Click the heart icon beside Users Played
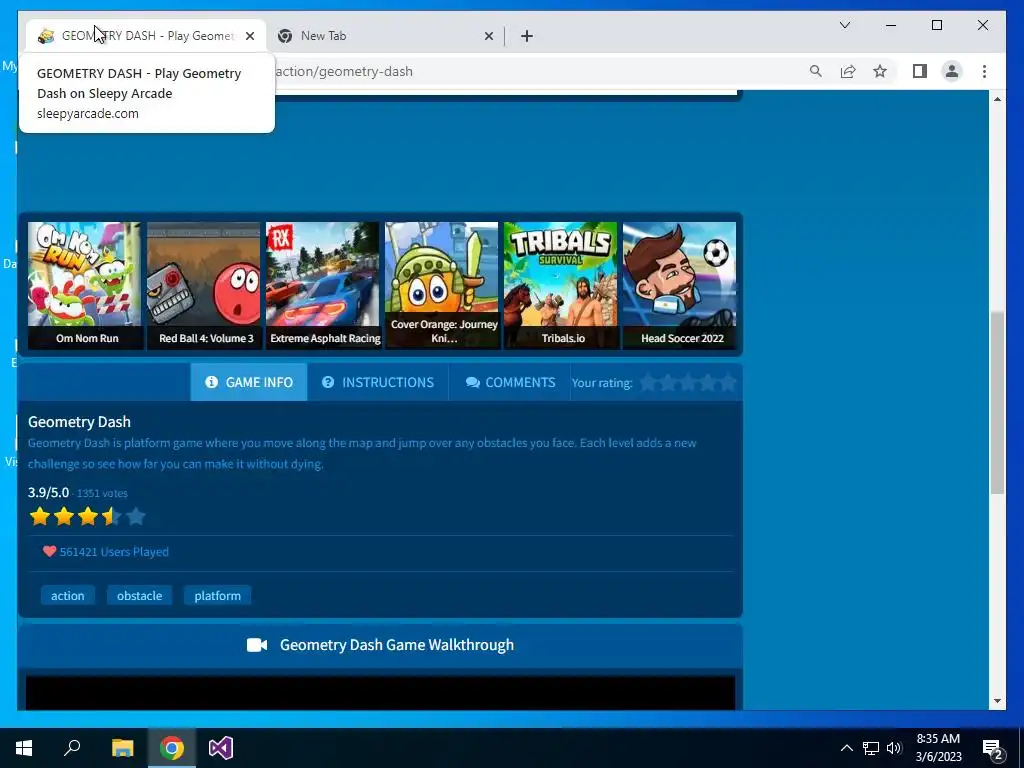1024x768 pixels. coord(49,551)
